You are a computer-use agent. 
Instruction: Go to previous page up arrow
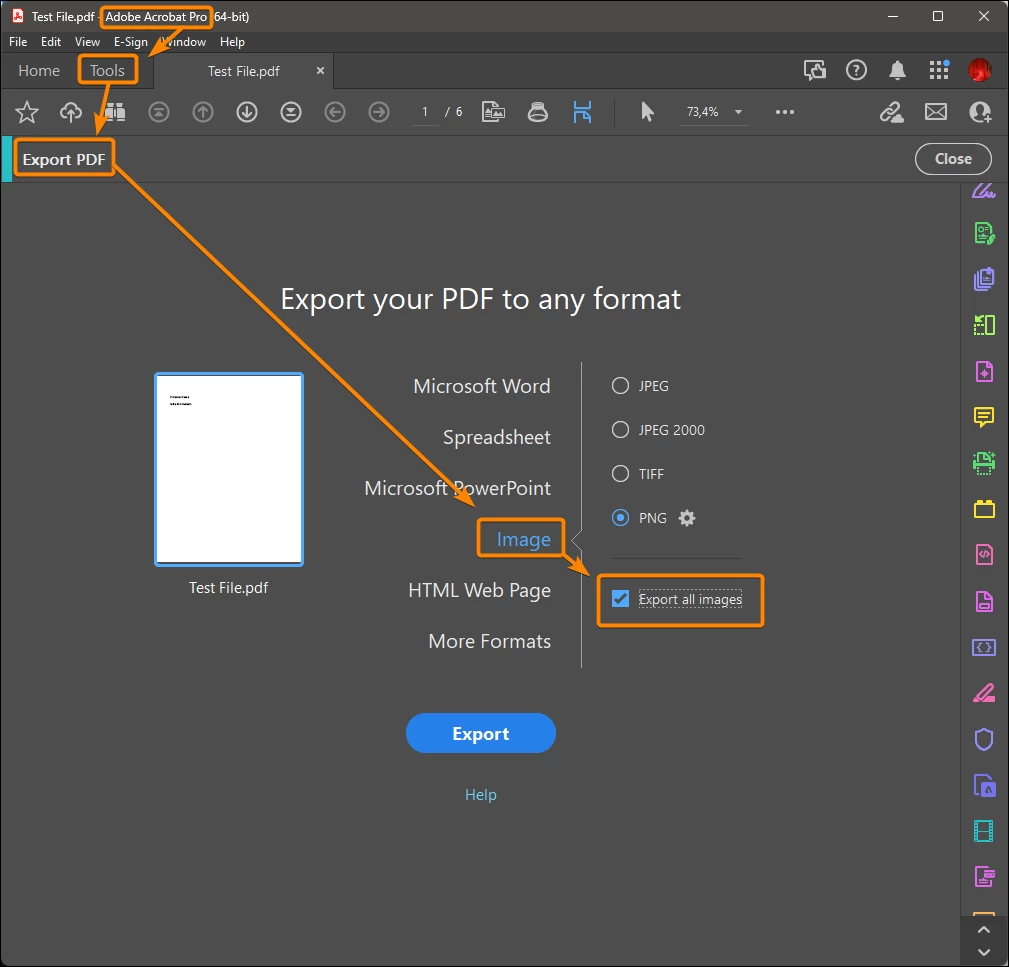click(x=203, y=112)
